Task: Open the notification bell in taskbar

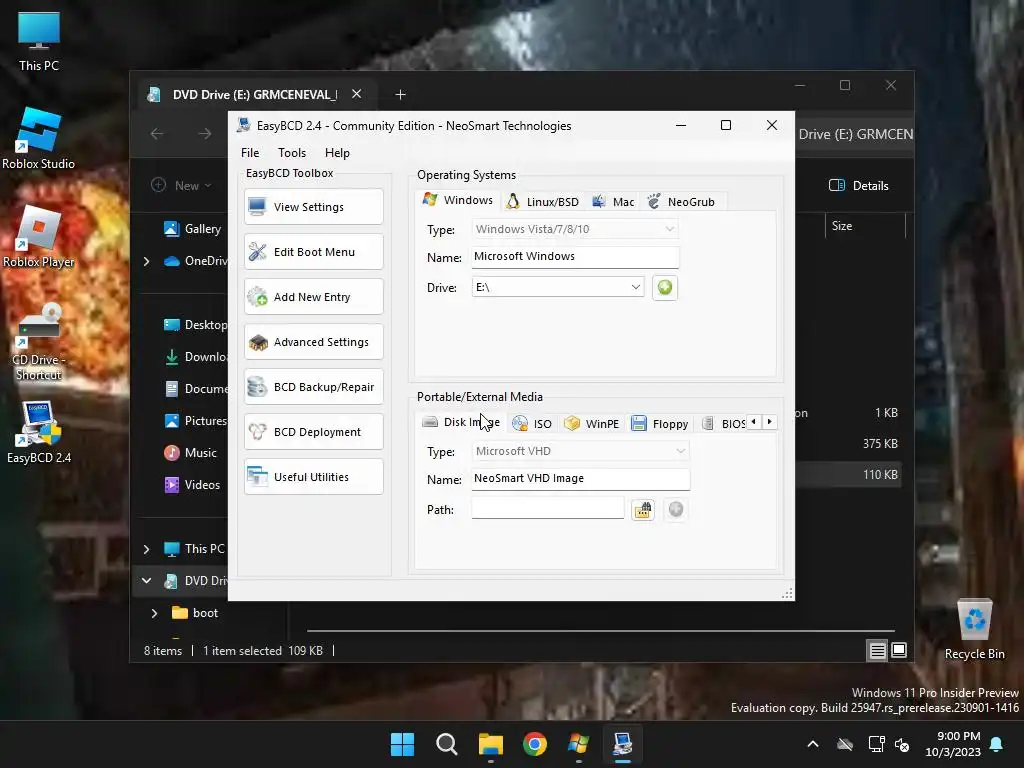Action: click(x=997, y=744)
